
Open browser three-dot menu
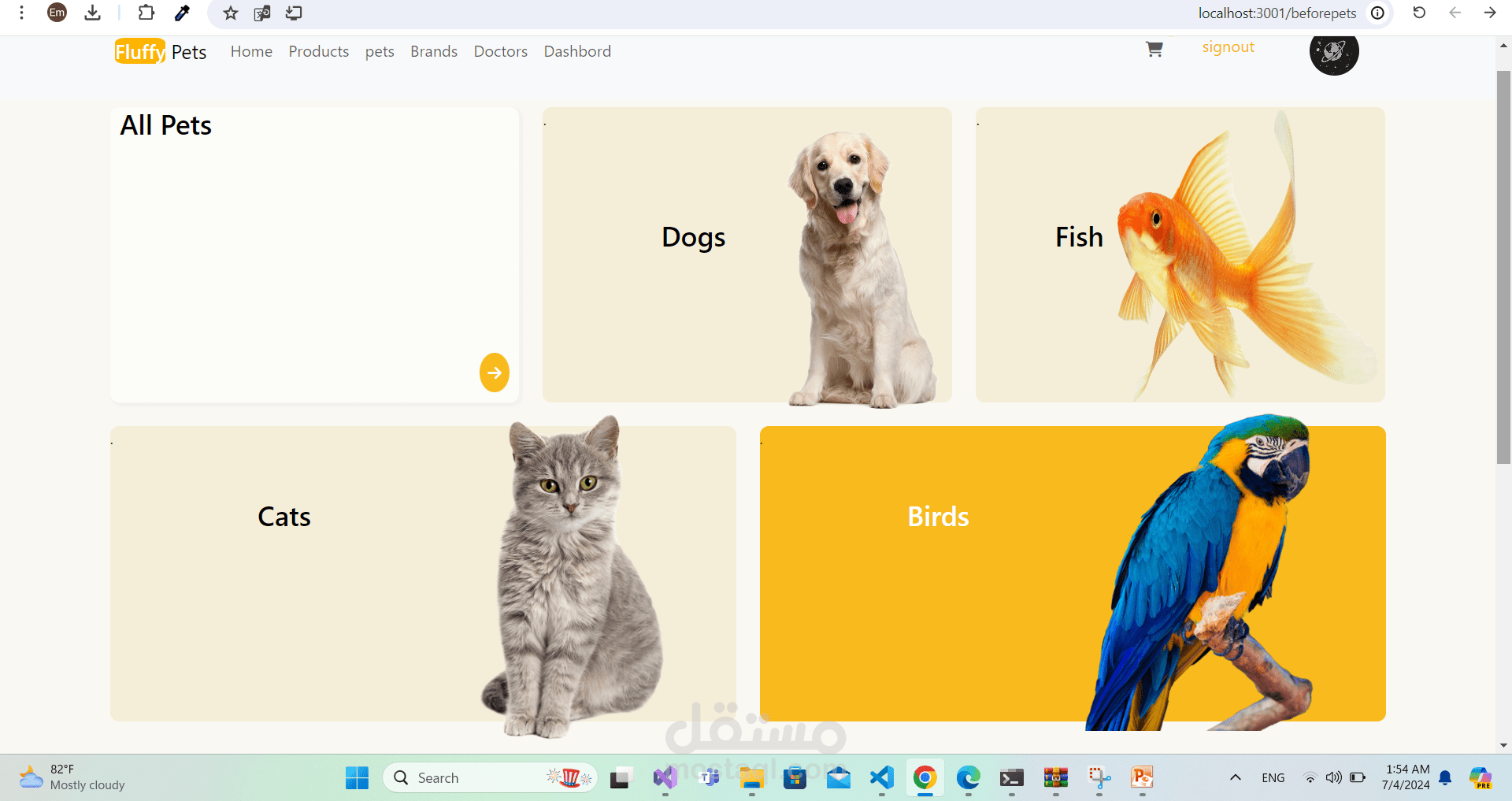(22, 13)
